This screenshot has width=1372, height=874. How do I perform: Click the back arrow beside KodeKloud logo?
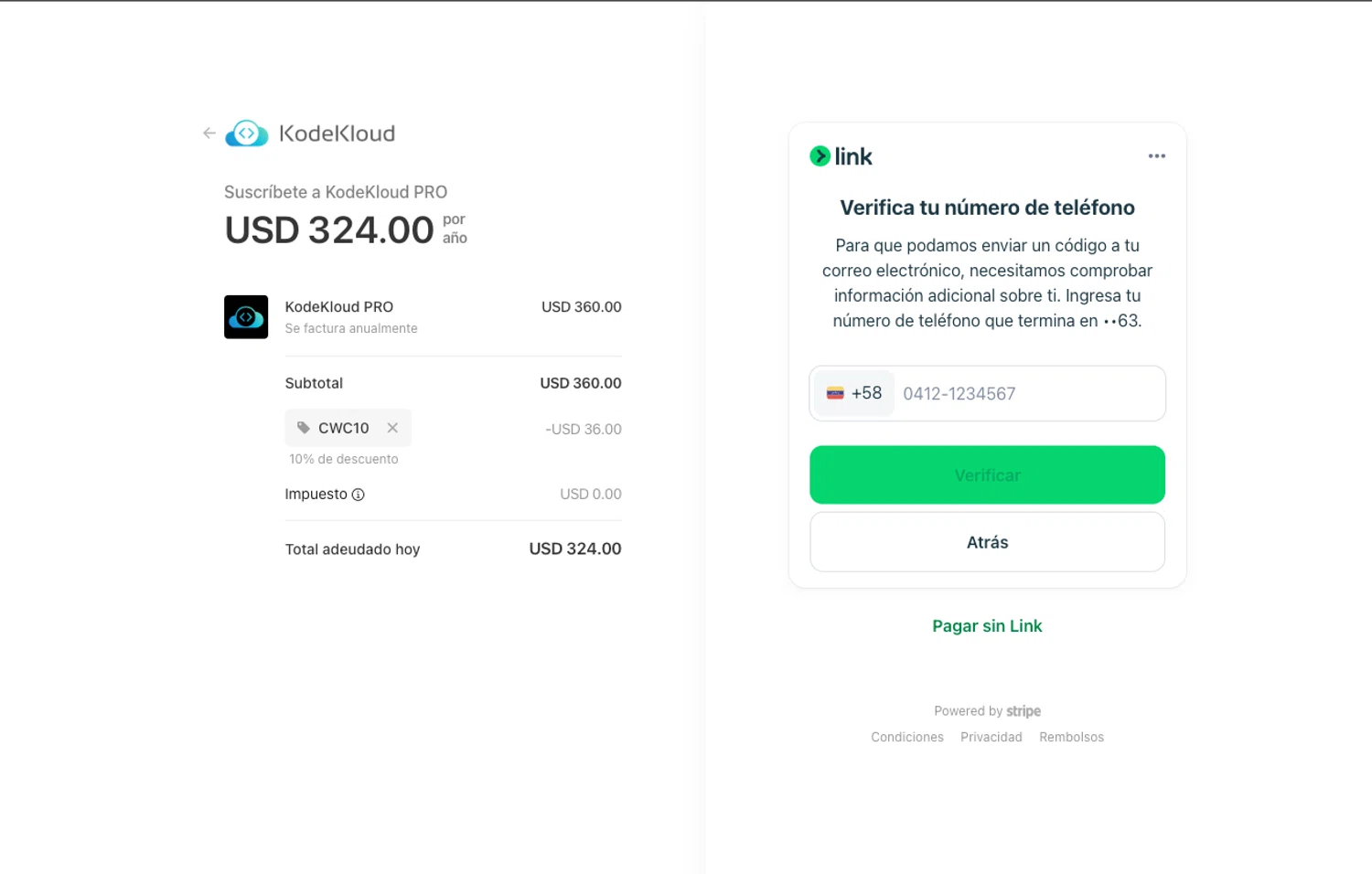[x=209, y=133]
